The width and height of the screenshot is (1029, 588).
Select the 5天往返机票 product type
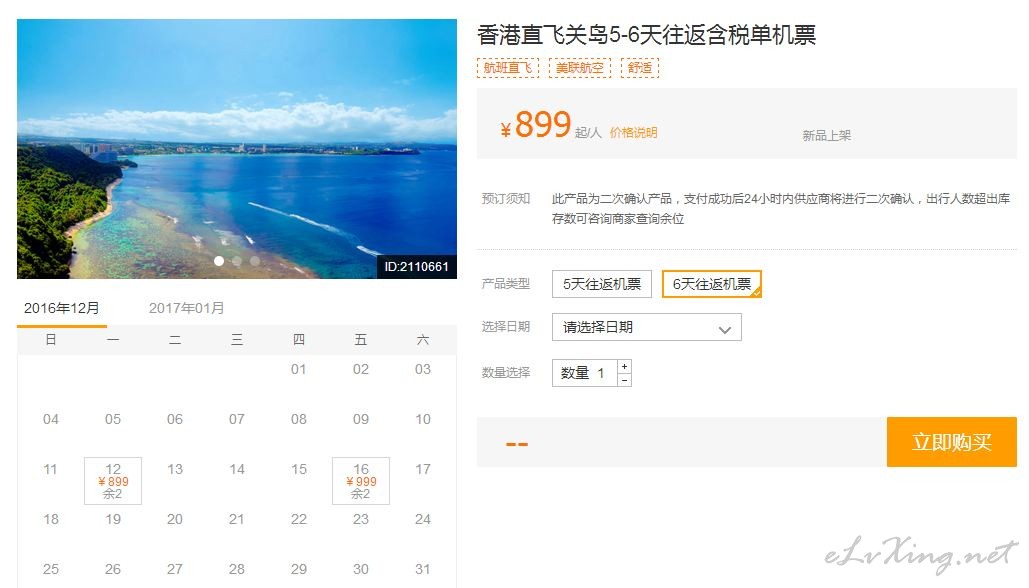tap(602, 284)
